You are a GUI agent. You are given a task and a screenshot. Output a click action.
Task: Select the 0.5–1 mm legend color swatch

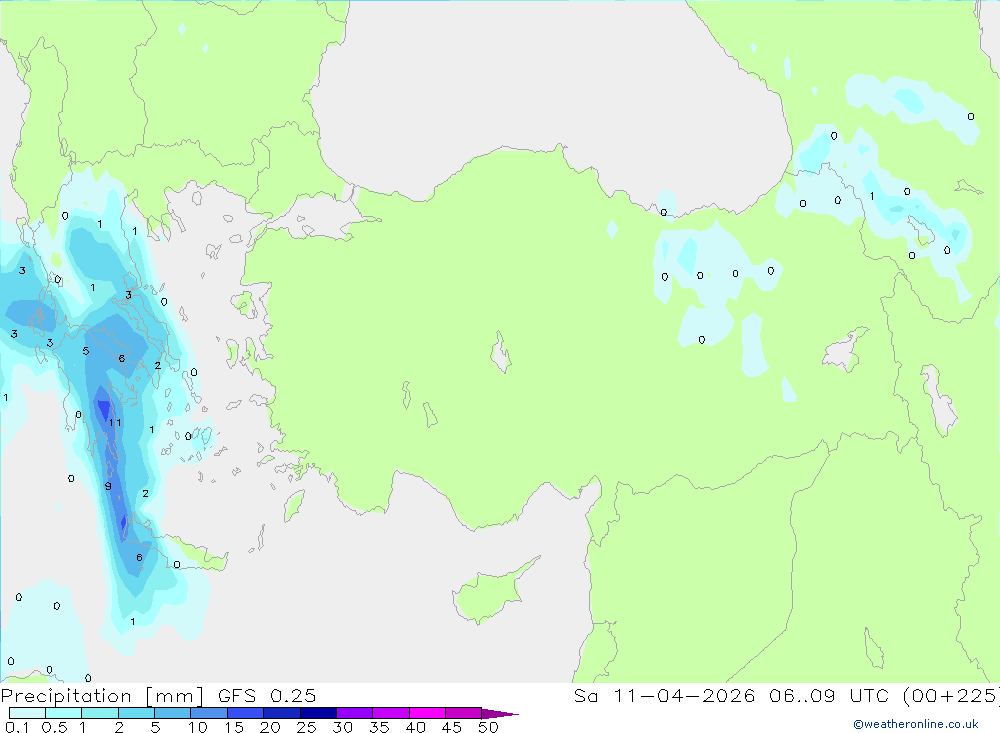tap(64, 713)
